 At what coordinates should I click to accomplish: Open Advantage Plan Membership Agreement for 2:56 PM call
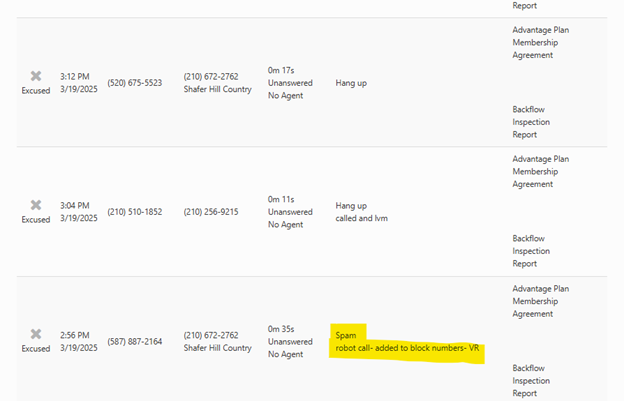[x=540, y=300]
